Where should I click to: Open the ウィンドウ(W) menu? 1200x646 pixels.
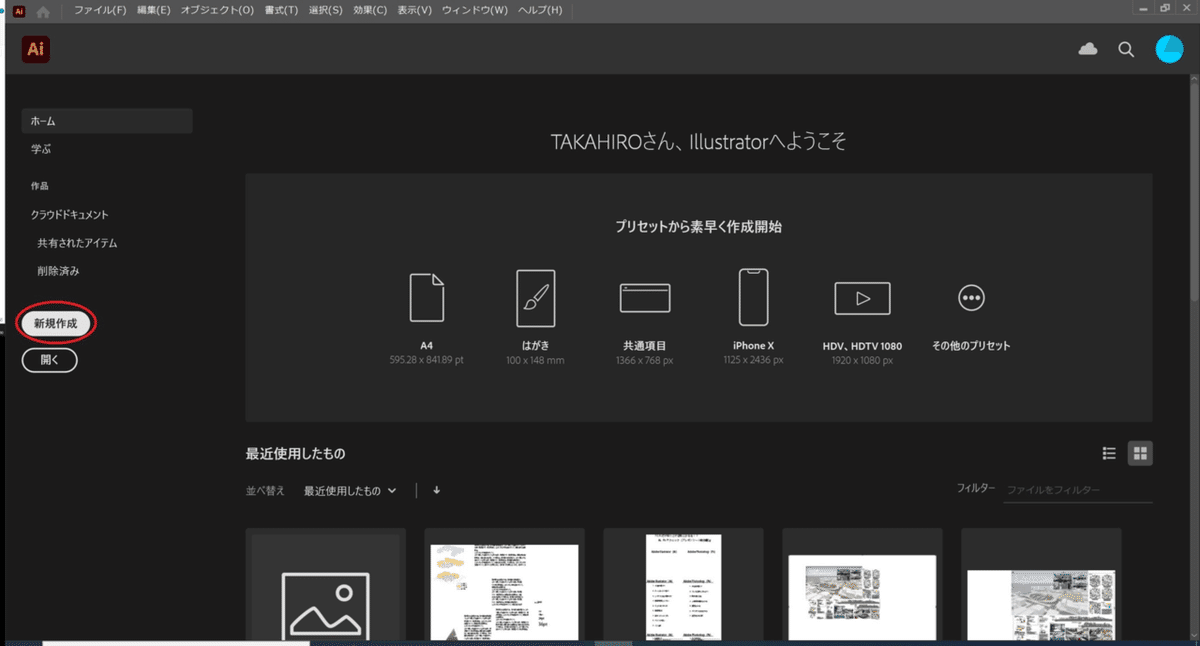474,10
